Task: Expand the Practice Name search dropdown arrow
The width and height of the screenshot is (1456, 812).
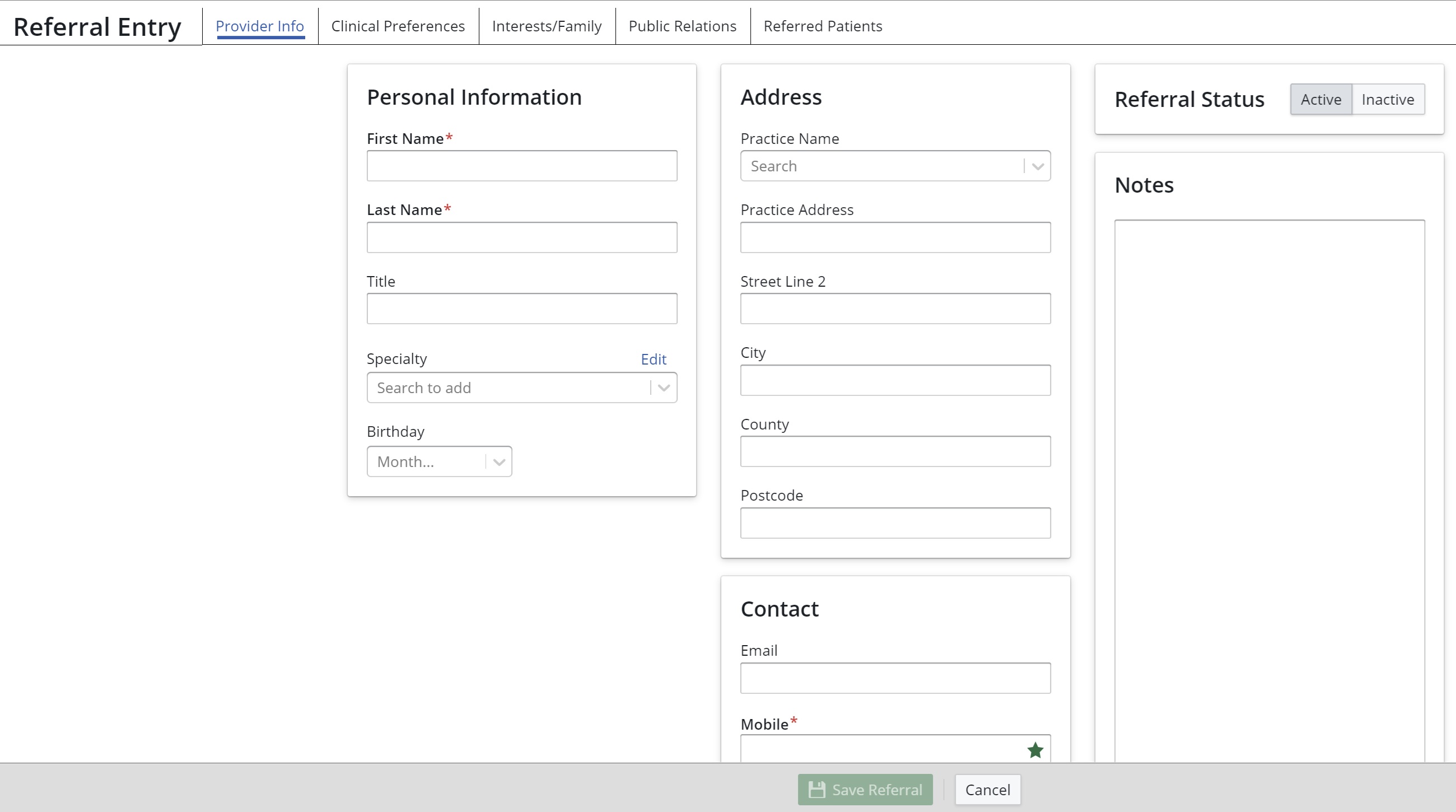Action: point(1038,166)
